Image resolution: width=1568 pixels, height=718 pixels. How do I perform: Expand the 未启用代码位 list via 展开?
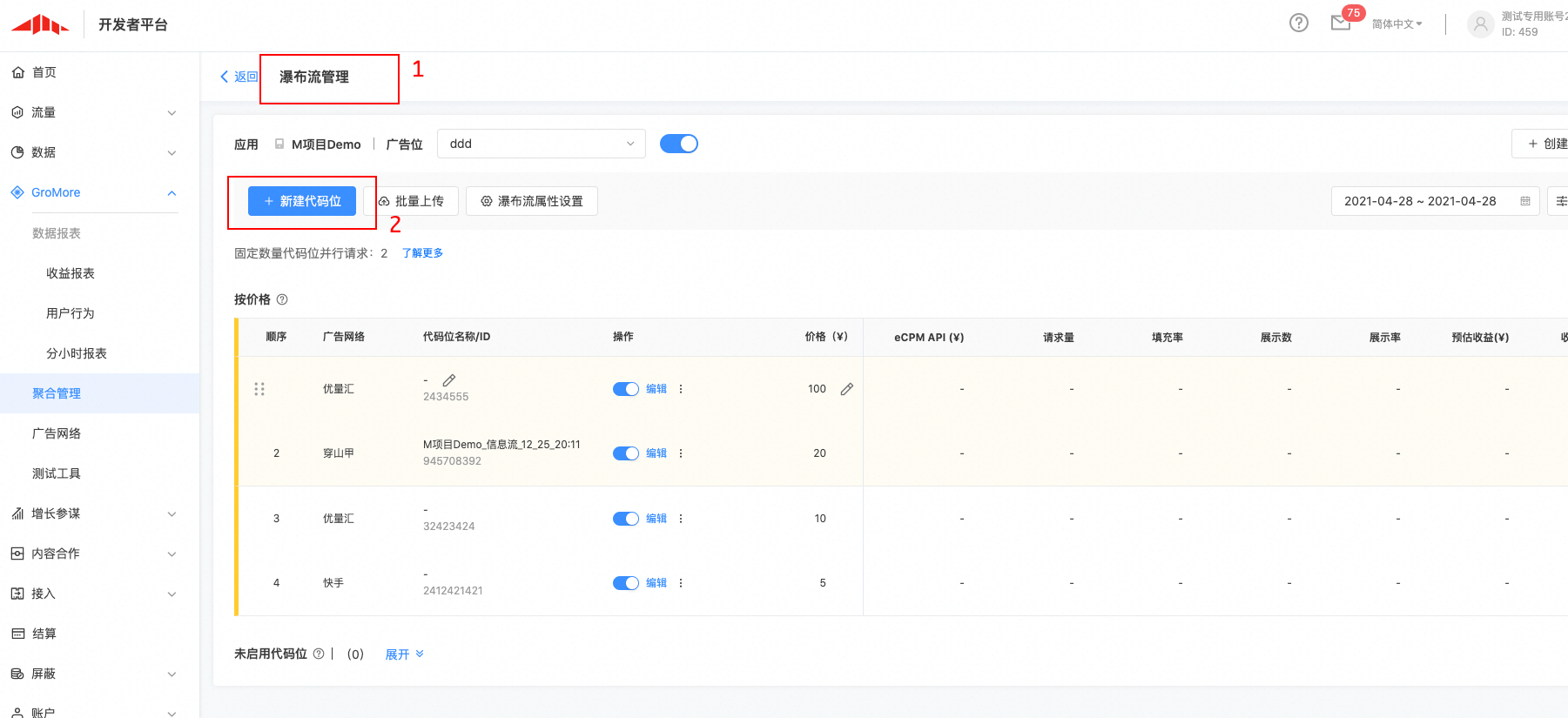(404, 654)
